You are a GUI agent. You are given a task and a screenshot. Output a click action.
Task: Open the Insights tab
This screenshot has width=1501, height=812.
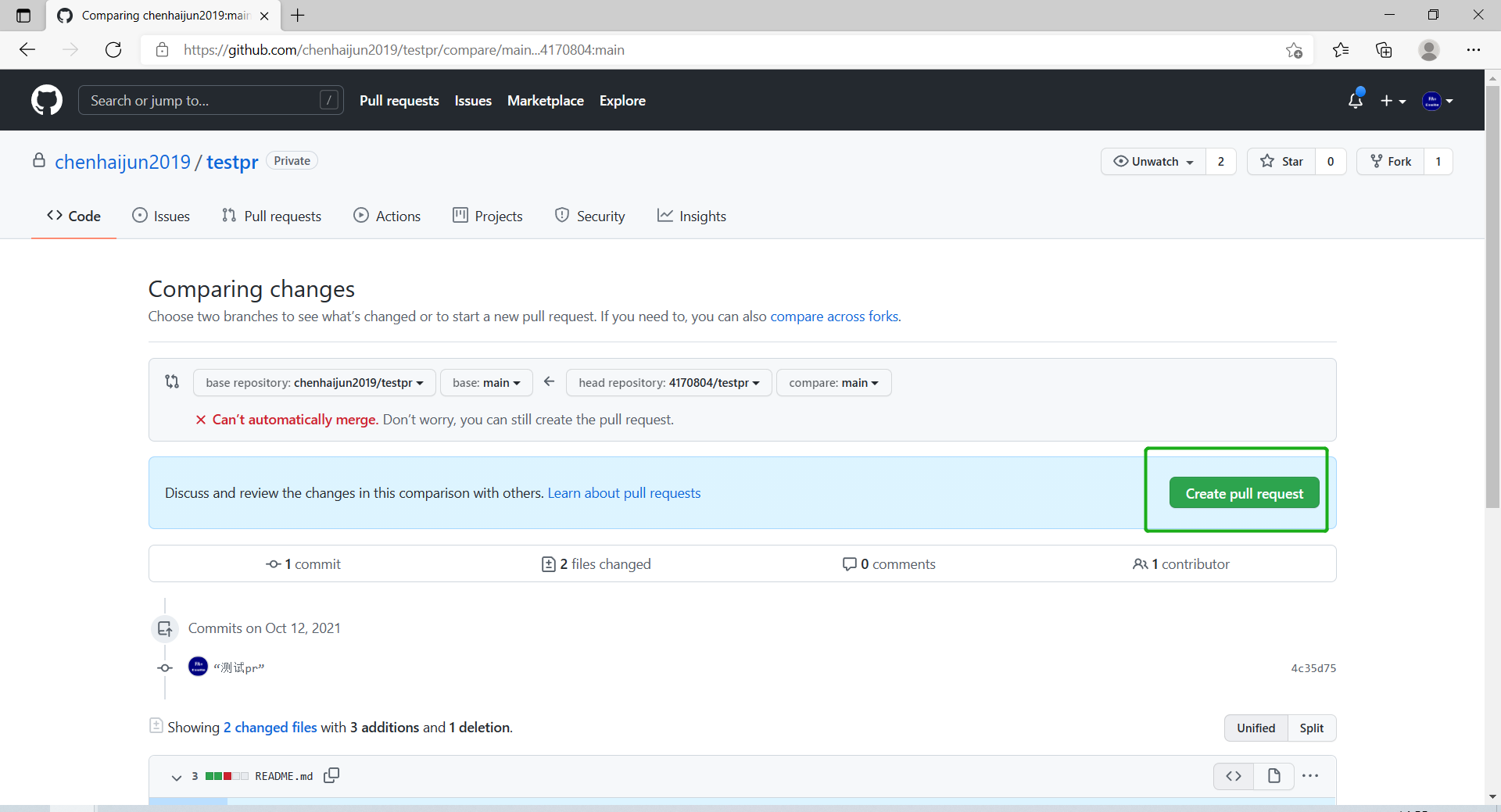click(x=692, y=216)
